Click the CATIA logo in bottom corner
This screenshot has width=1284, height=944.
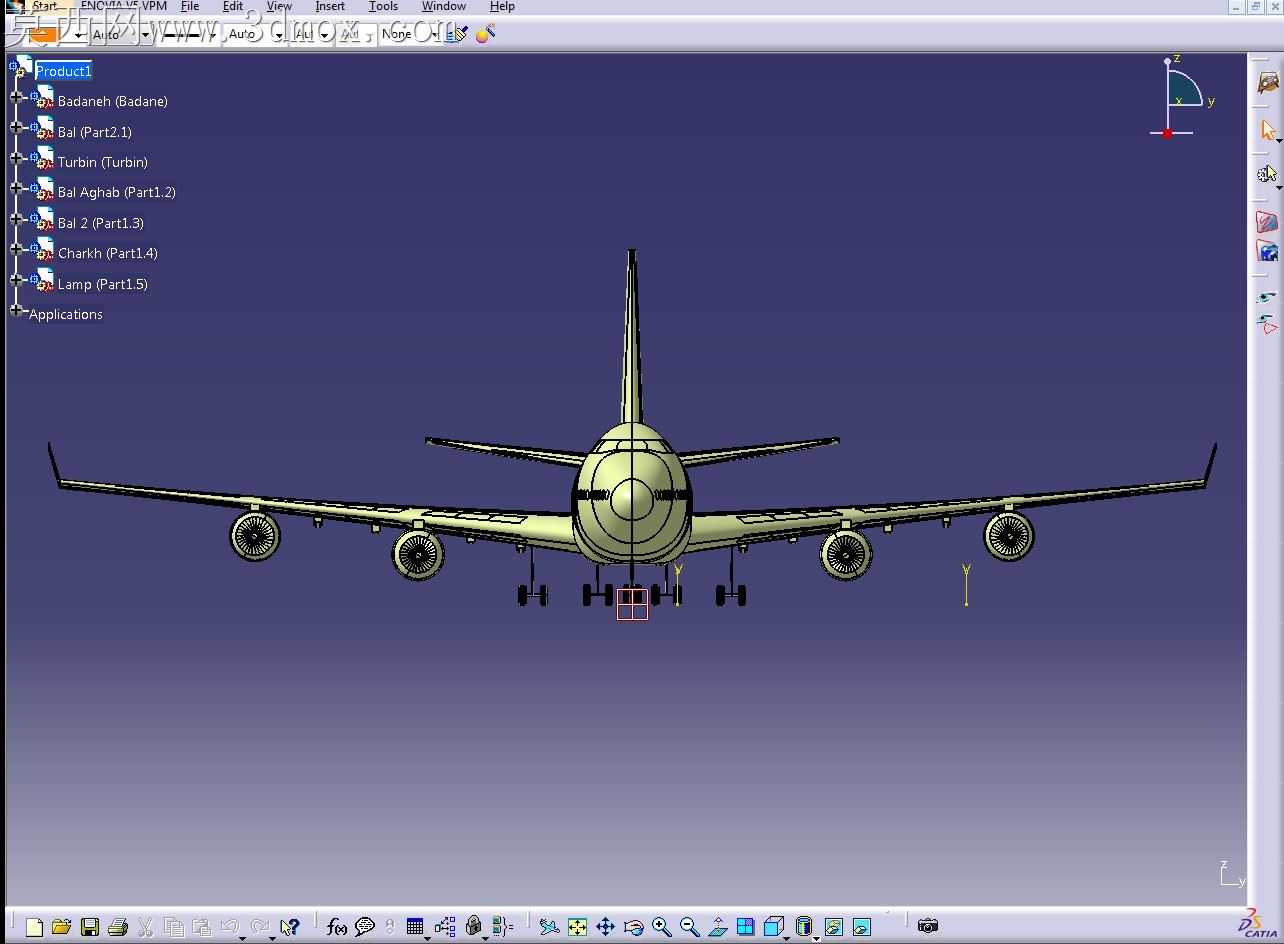coord(1258,924)
